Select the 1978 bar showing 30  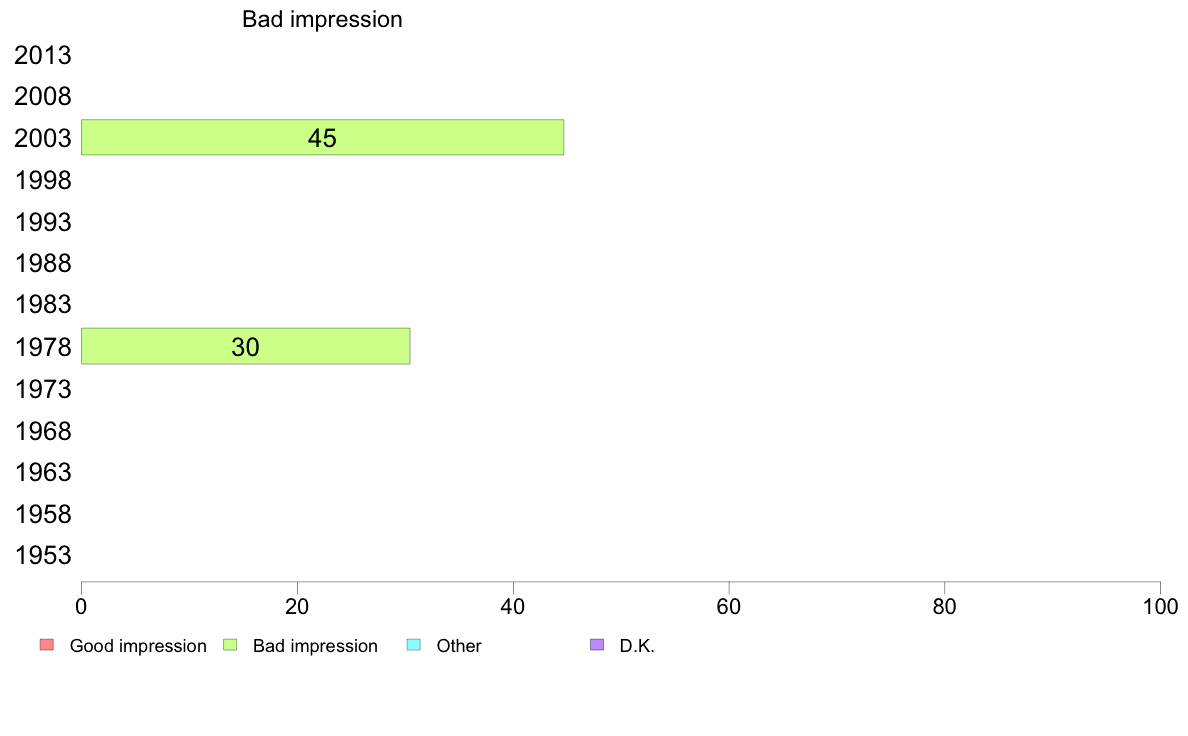coord(245,346)
